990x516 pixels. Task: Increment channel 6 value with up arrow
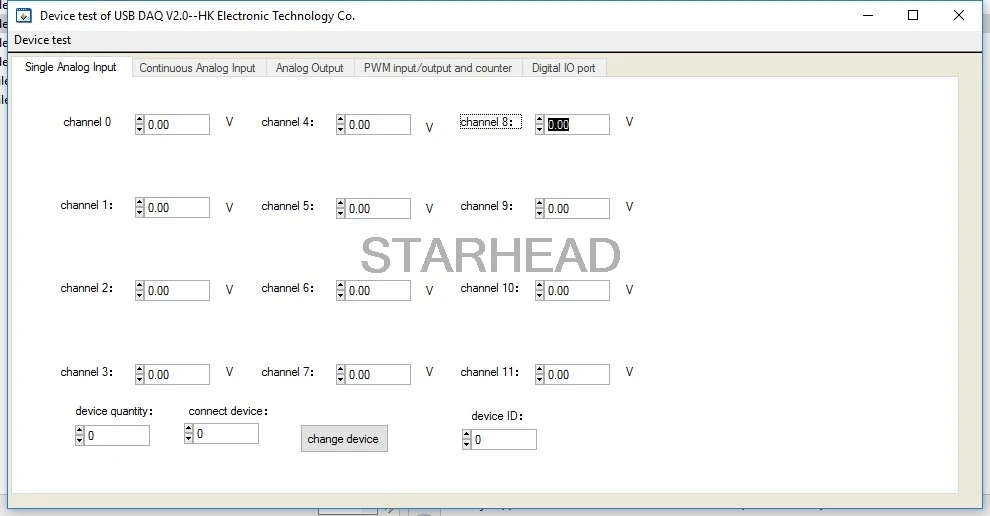click(340, 285)
